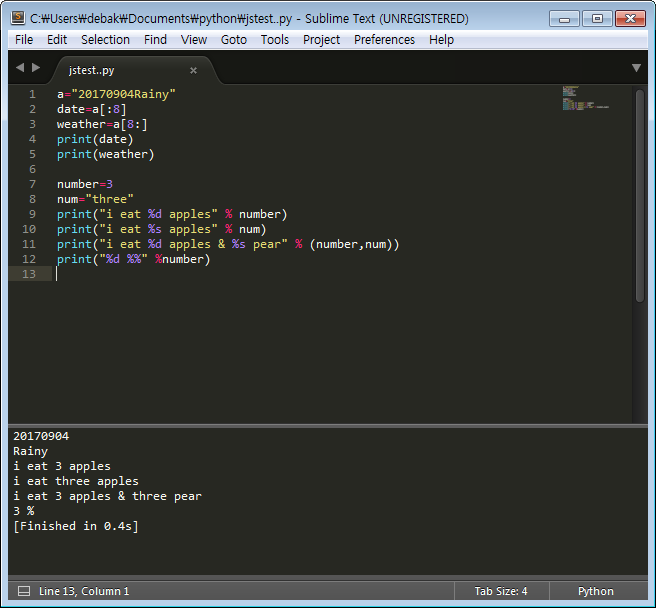Open the tab list dropdown arrow
This screenshot has width=656, height=608.
[636, 68]
